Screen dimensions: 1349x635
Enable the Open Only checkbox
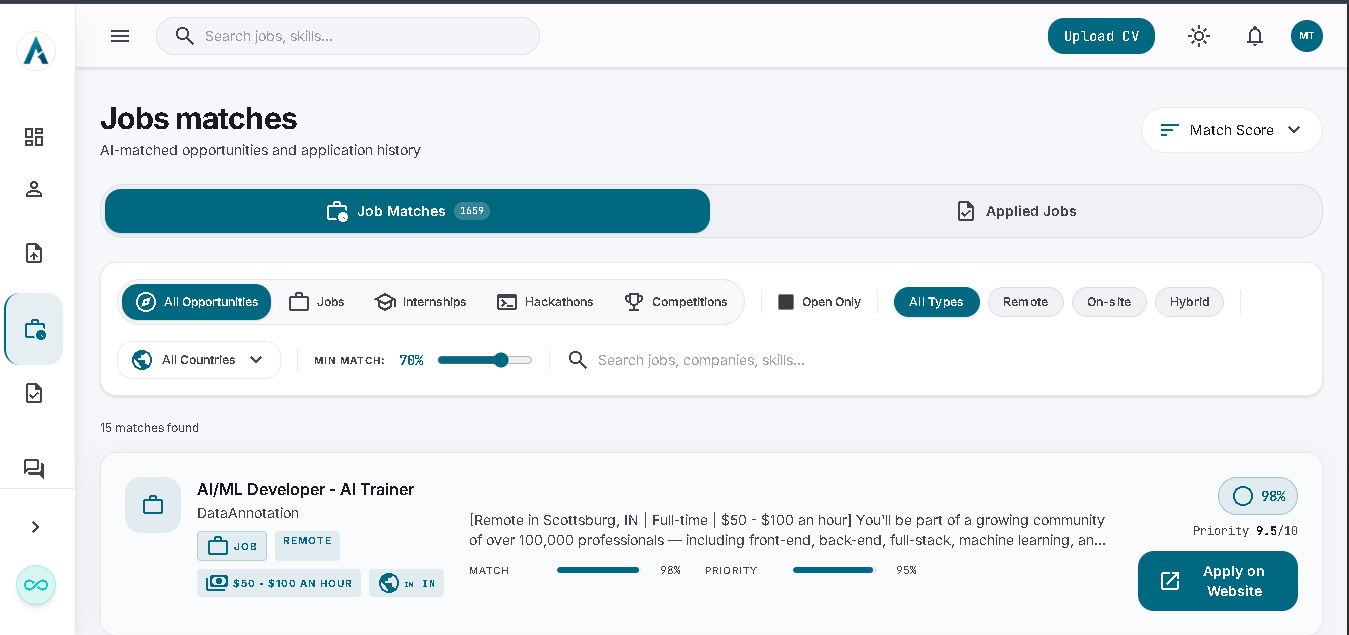[x=786, y=302]
